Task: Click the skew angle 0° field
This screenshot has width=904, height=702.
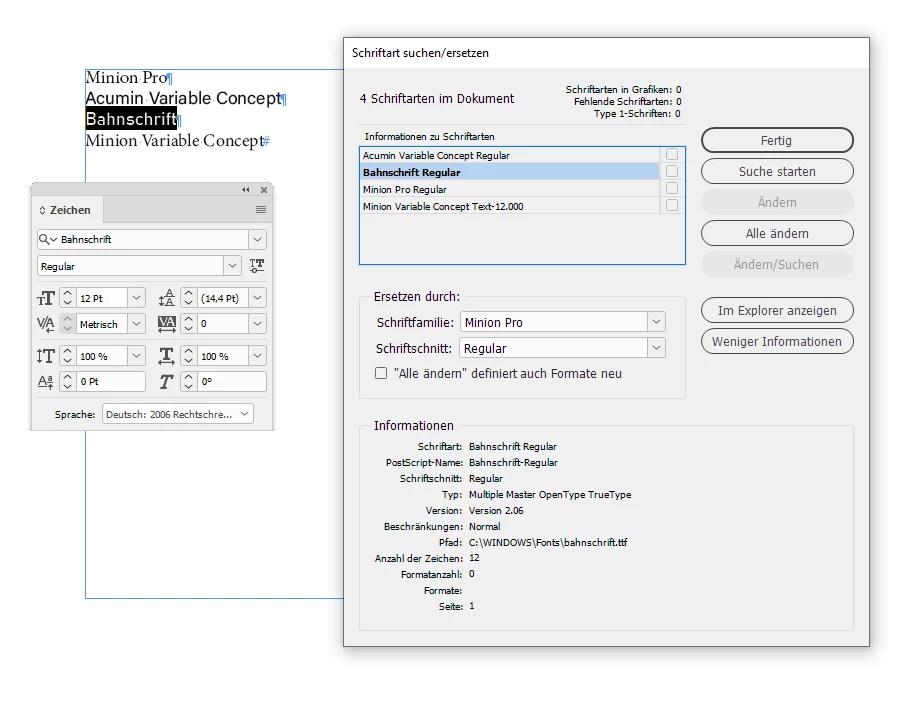Action: 232,382
